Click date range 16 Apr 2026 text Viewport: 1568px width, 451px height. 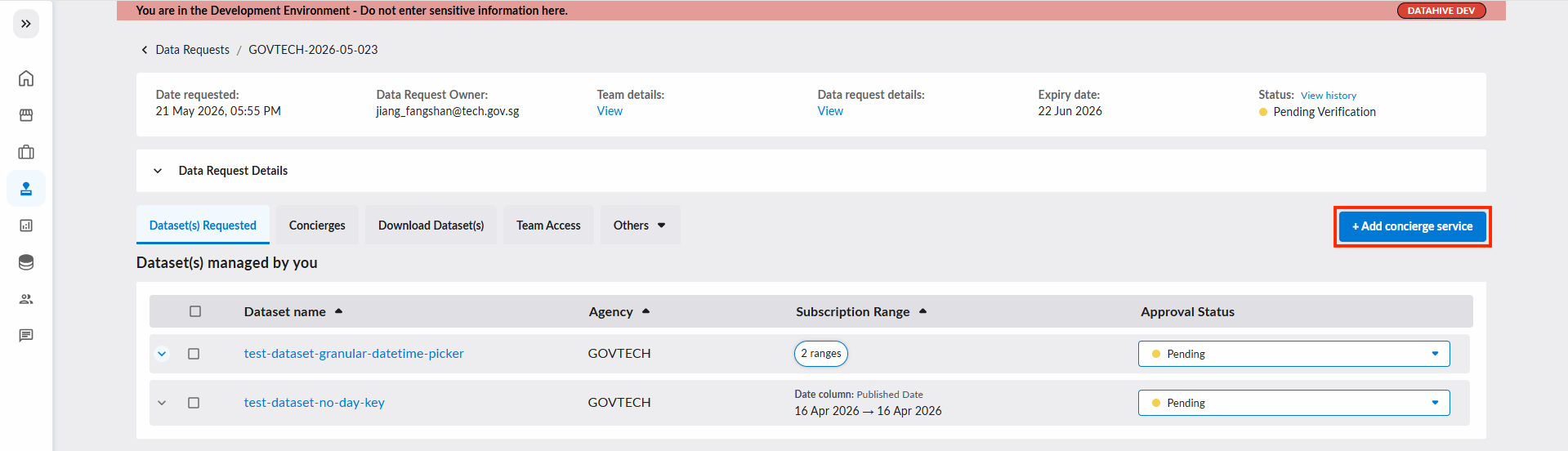[x=868, y=411]
